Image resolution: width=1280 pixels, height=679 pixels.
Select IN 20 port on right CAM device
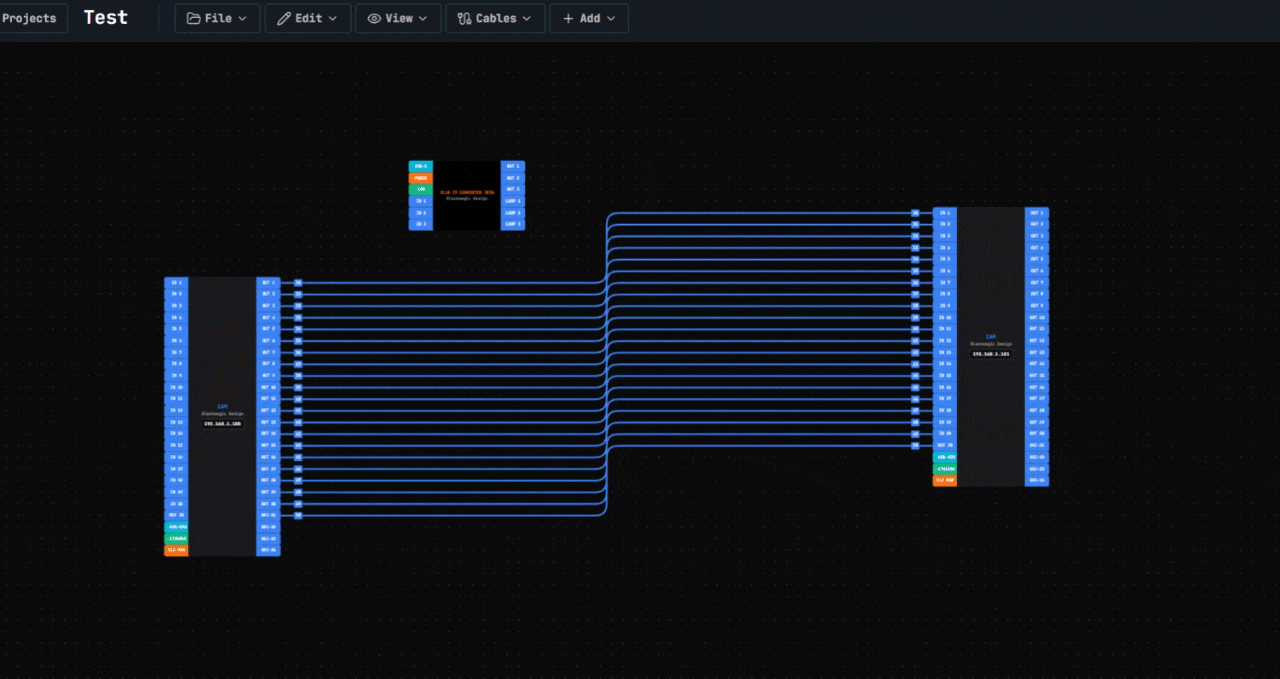(945, 434)
